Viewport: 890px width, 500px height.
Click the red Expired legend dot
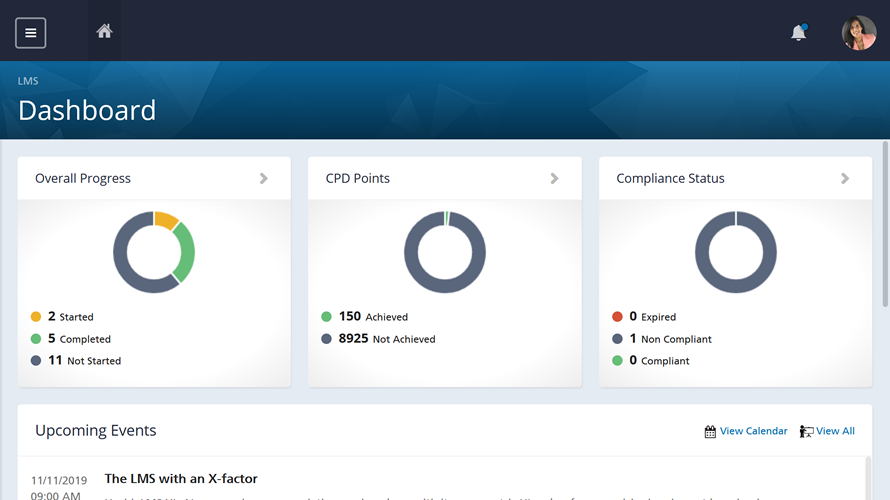tap(618, 317)
